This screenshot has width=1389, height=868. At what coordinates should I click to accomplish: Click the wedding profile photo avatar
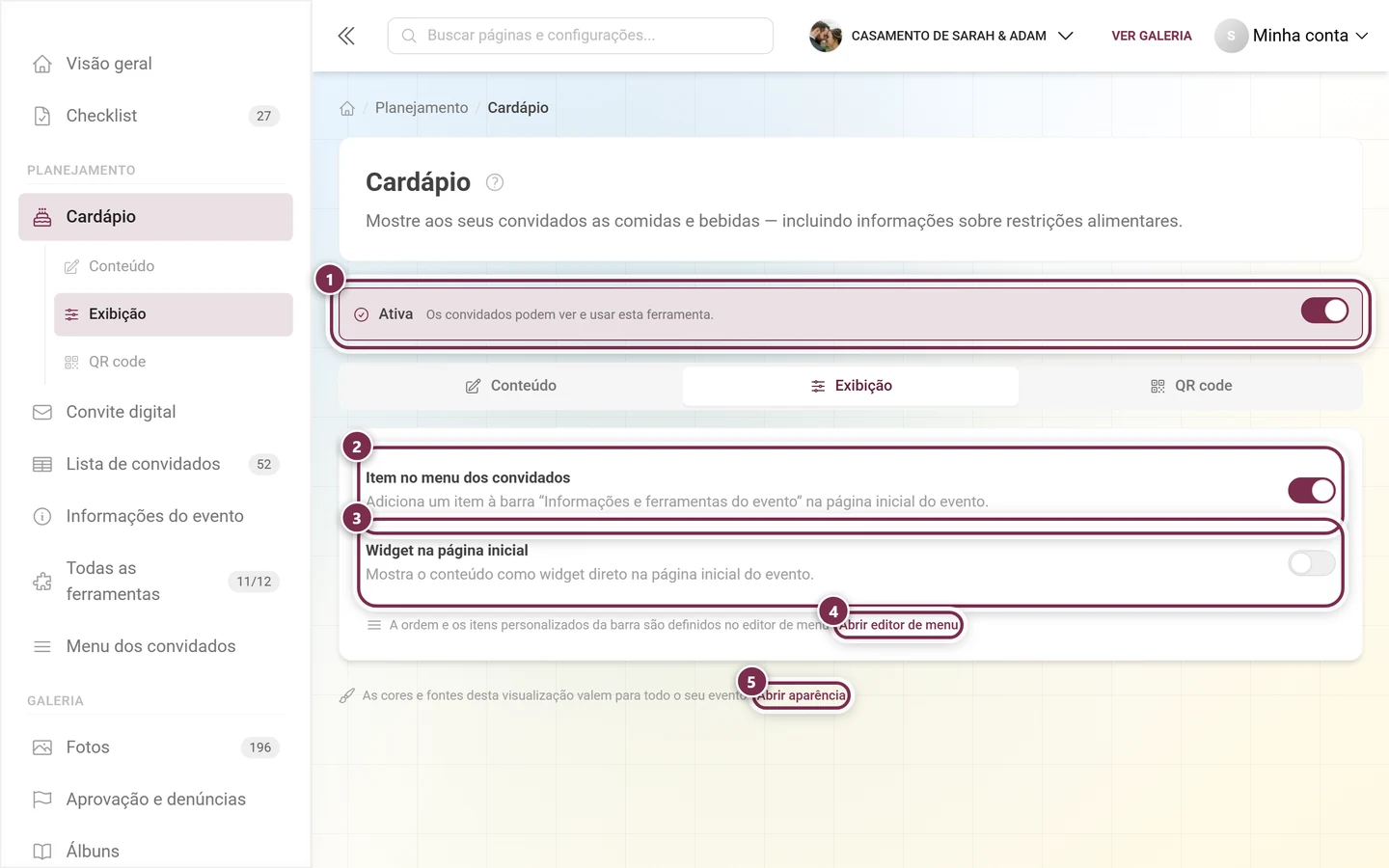[x=826, y=36]
